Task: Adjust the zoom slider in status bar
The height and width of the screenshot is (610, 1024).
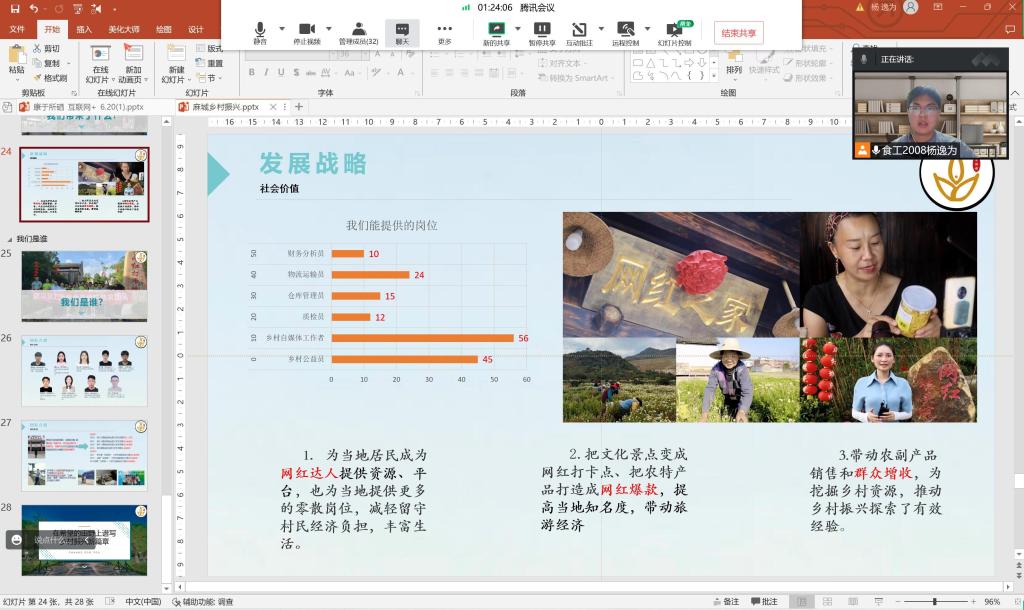Action: pos(935,602)
